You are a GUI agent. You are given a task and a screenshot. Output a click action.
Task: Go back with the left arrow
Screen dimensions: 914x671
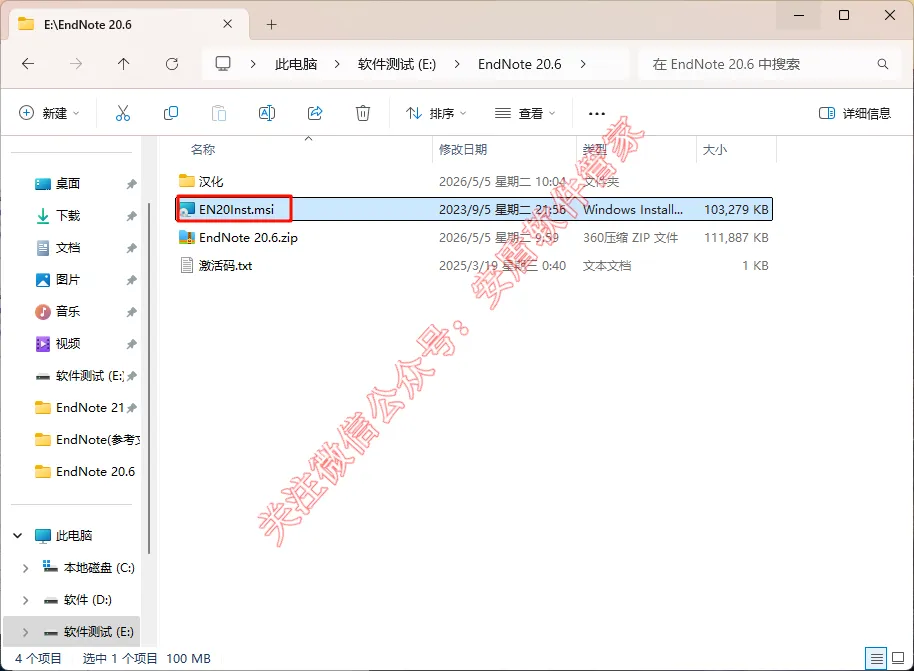point(28,64)
